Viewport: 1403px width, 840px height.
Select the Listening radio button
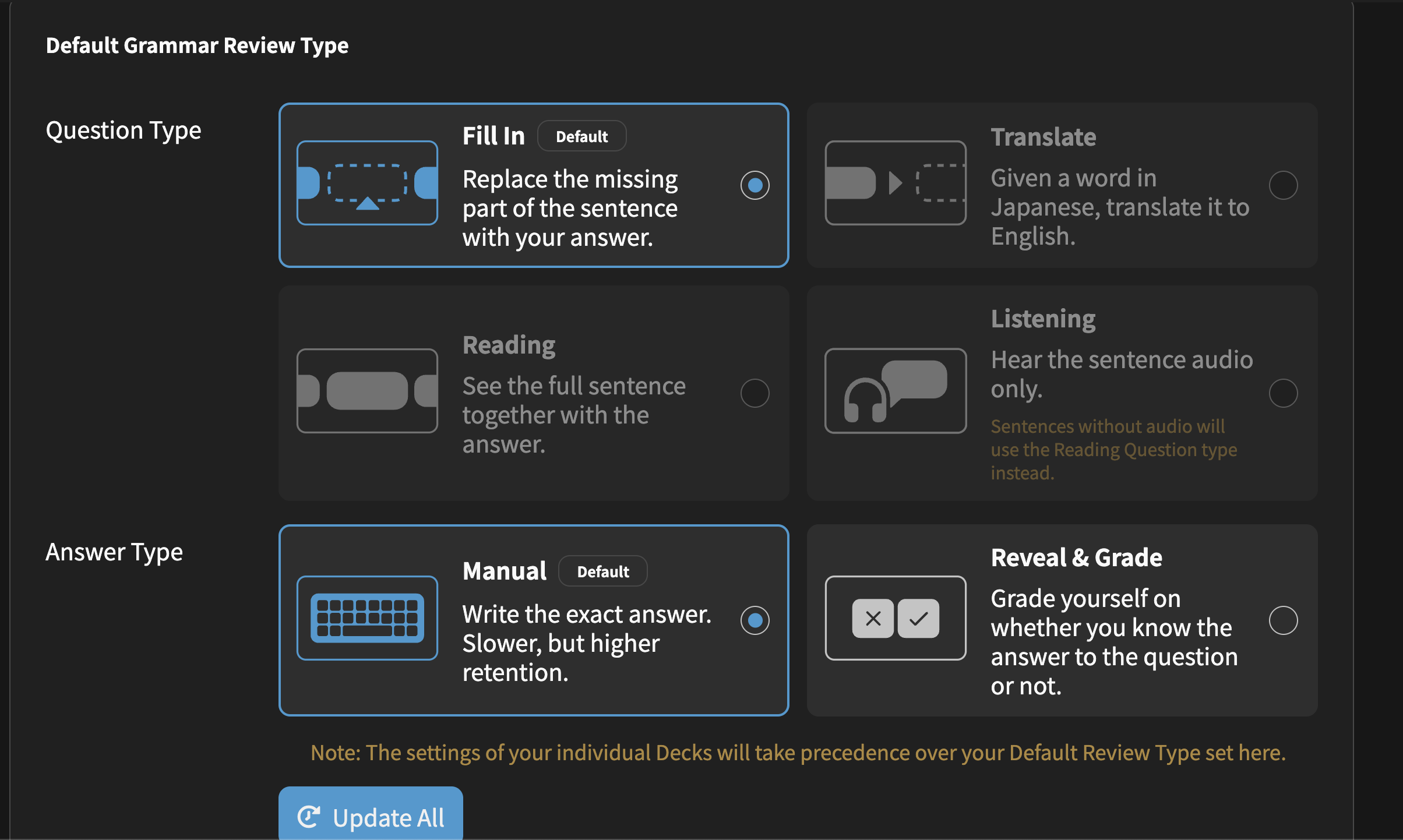1283,393
